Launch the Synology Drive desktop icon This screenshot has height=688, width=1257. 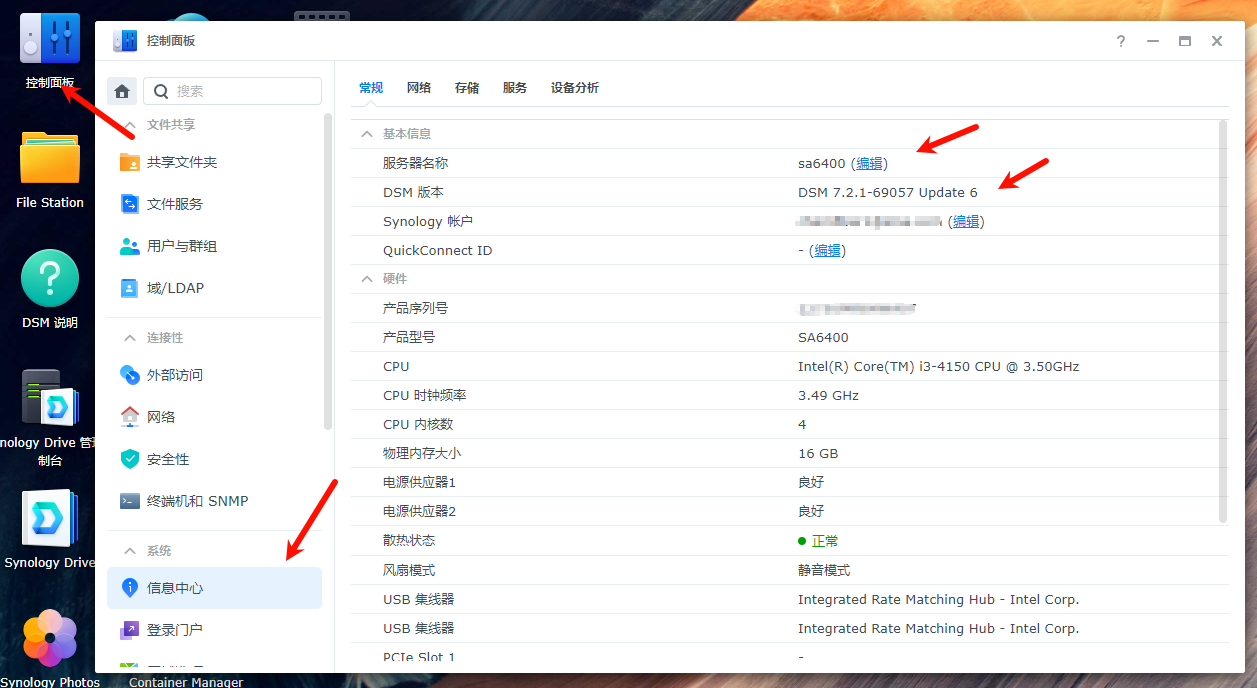[50, 519]
